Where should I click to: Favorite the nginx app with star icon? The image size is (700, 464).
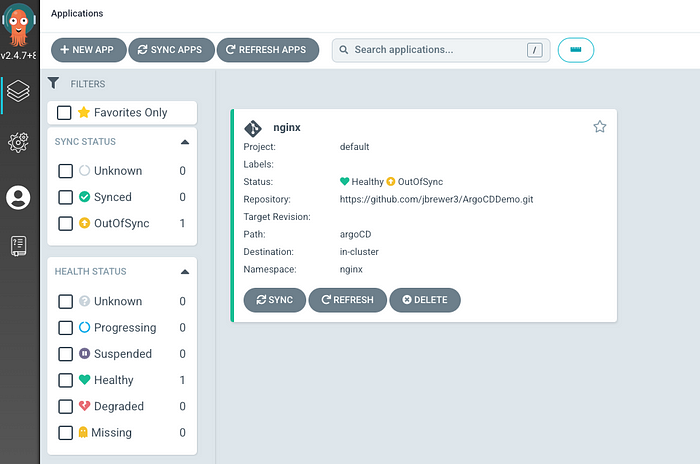click(x=600, y=127)
